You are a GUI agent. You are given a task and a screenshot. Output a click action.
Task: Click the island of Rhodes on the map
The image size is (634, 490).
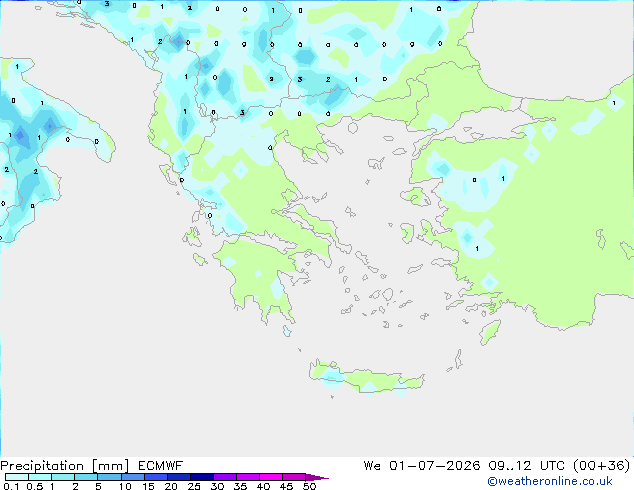pos(490,332)
